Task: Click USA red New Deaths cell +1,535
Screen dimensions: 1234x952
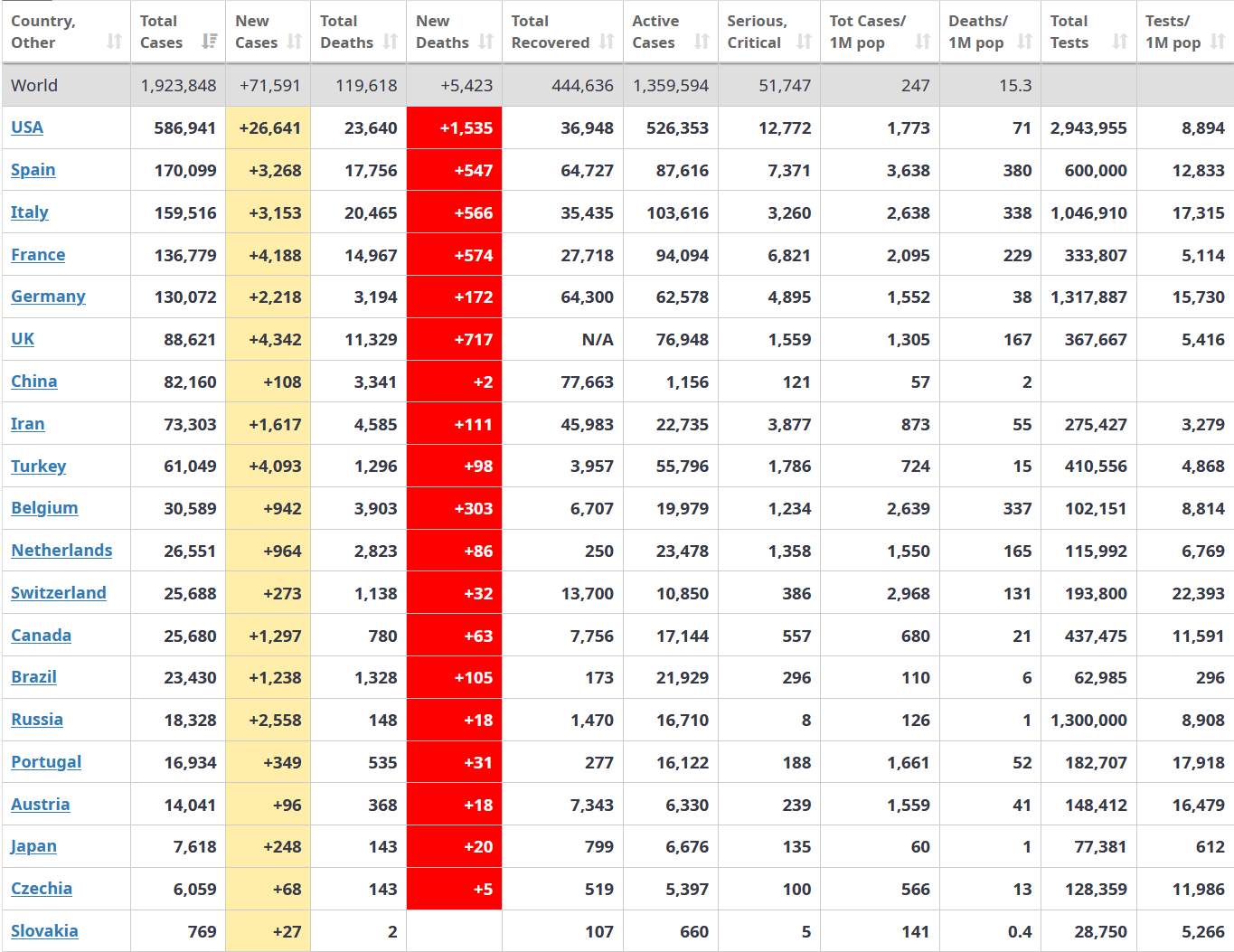Action: pos(454,128)
